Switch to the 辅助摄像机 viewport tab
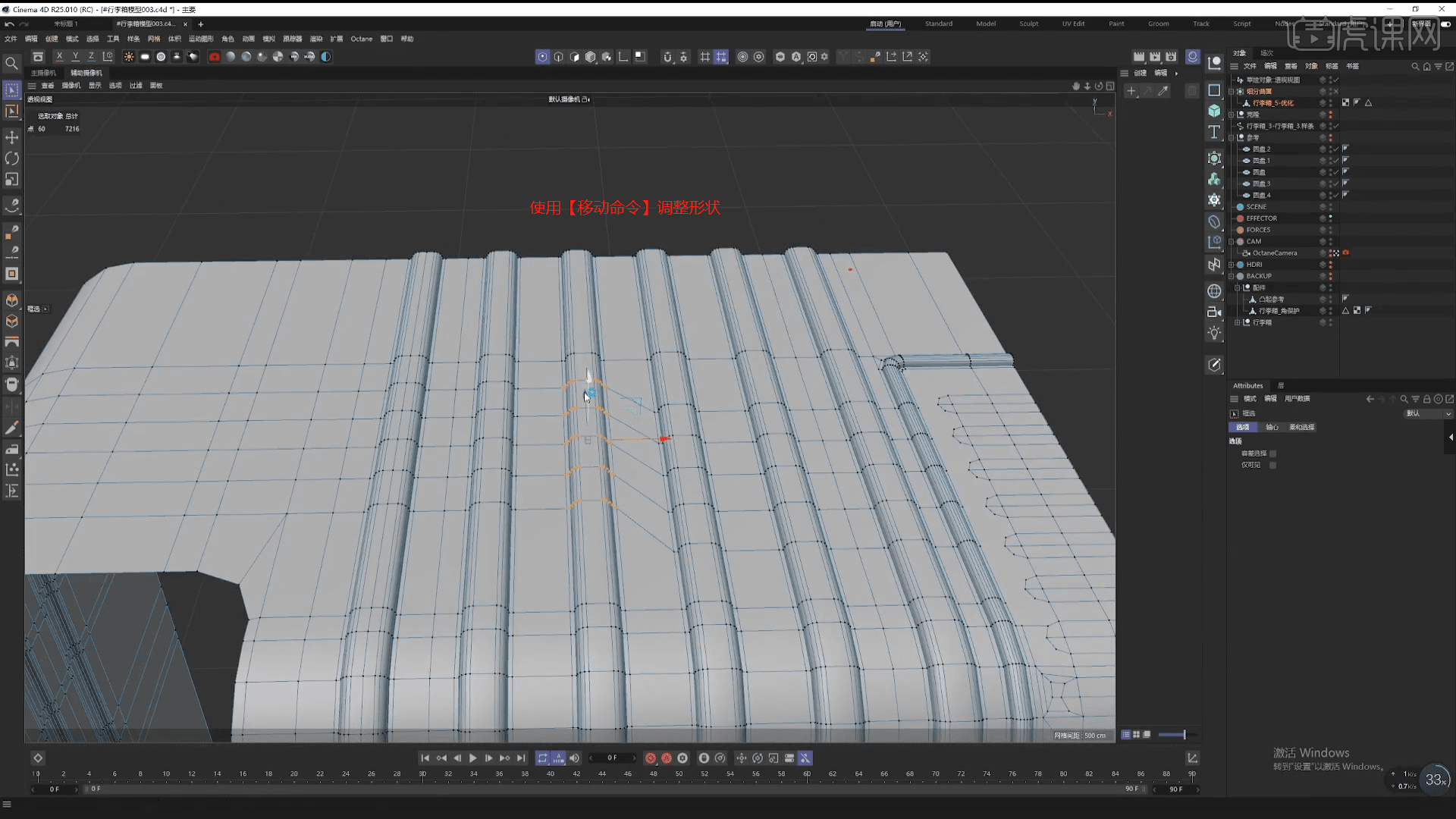The height and width of the screenshot is (819, 1456). 86,73
